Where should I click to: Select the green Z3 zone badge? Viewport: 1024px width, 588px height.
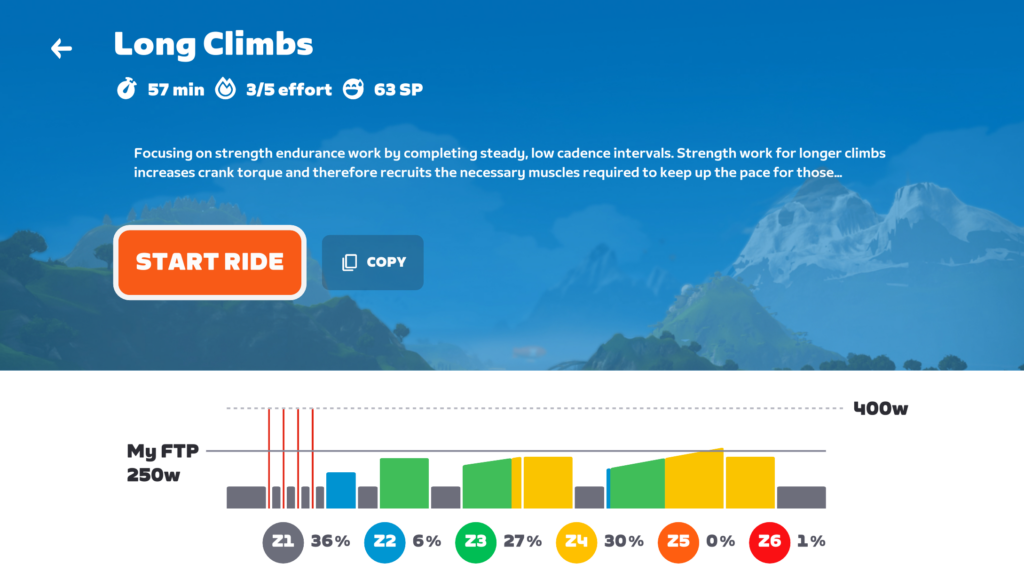475,542
